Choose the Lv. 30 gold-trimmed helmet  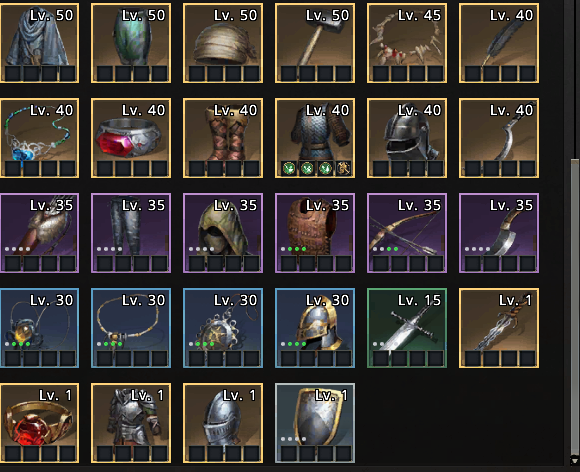point(315,328)
